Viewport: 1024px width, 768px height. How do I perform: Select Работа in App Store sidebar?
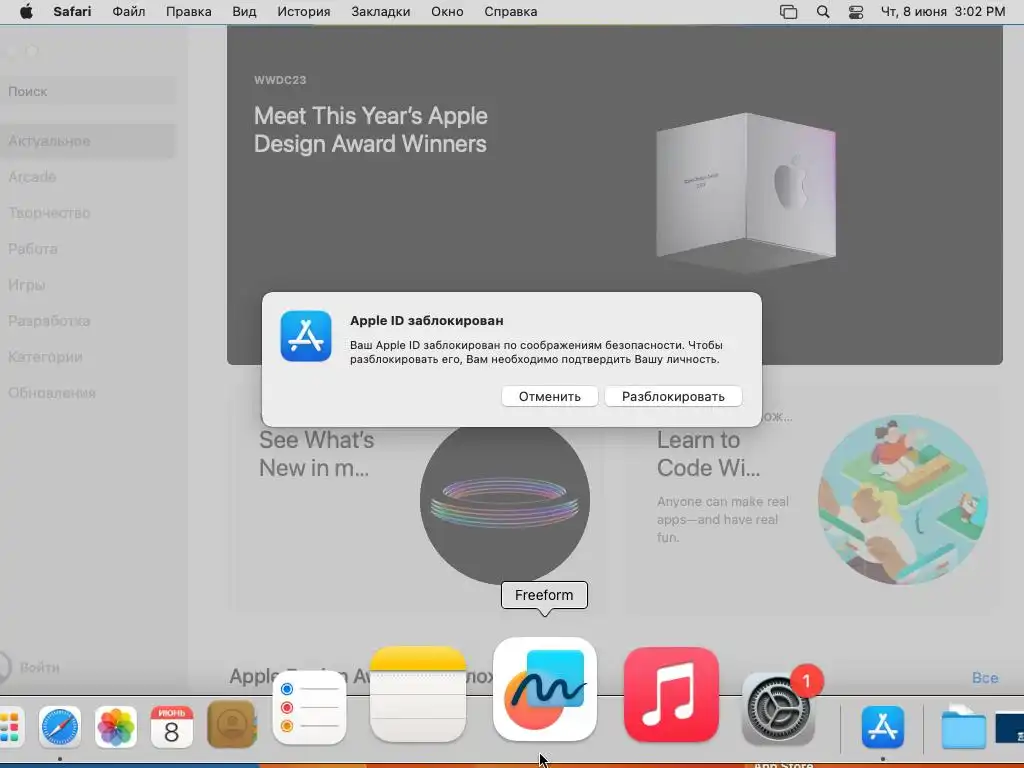click(33, 249)
